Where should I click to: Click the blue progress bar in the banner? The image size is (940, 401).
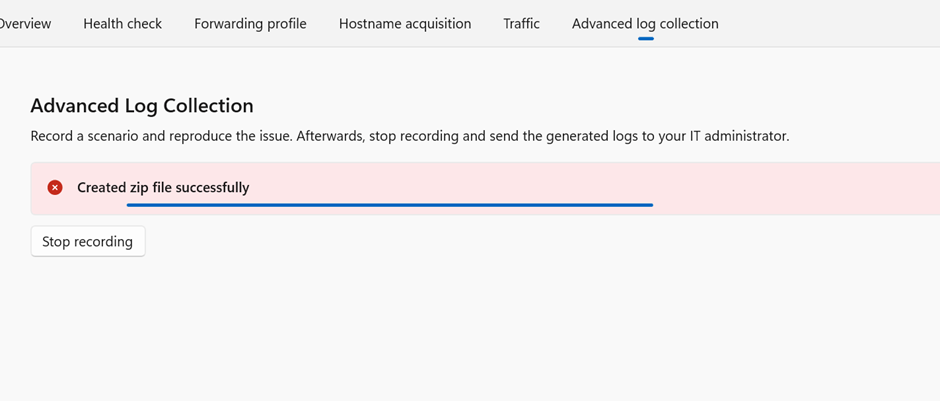390,205
